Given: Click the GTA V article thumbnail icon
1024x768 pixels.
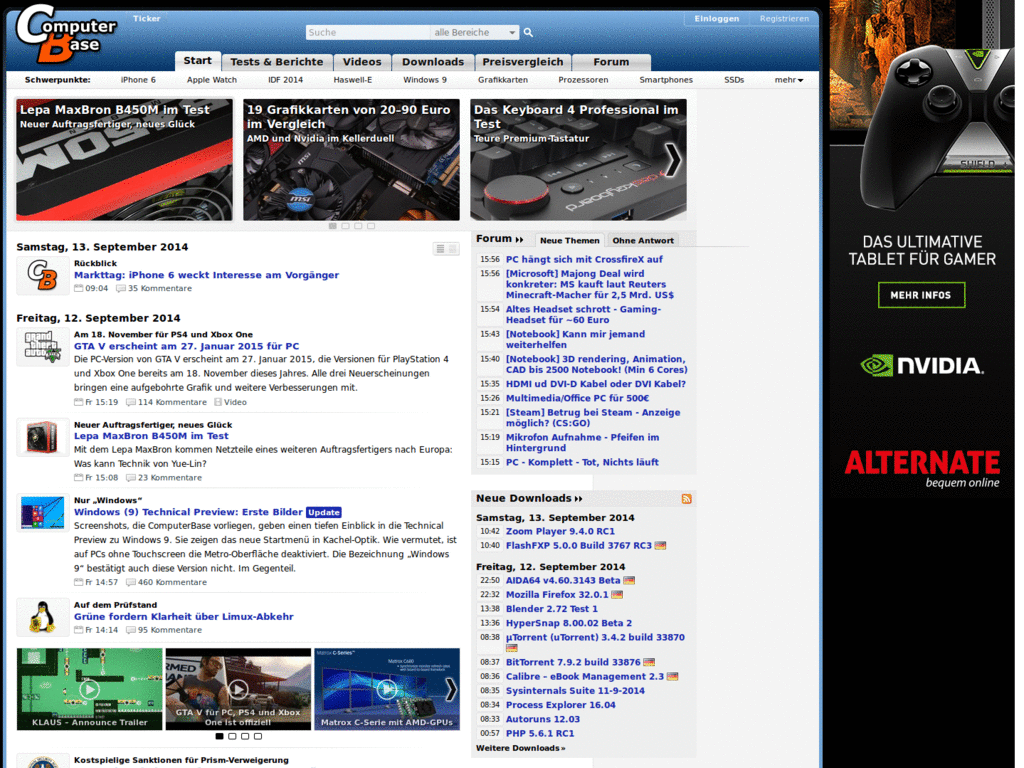Looking at the screenshot, I should coord(42,347).
